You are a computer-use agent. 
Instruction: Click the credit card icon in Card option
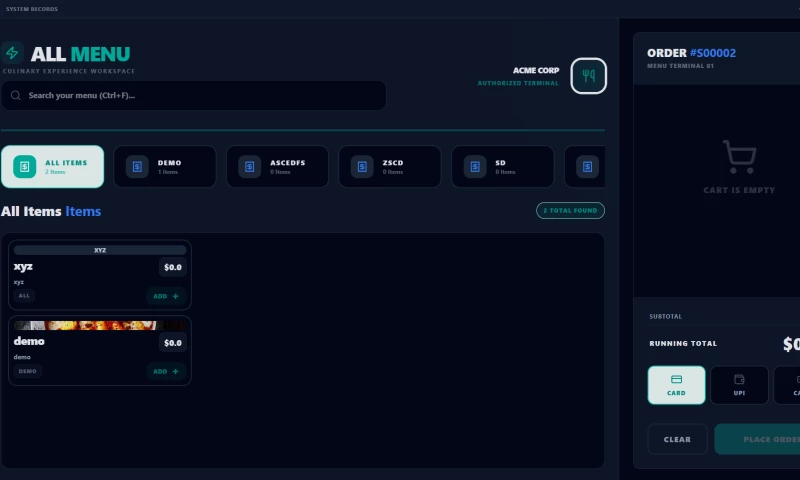(x=677, y=380)
